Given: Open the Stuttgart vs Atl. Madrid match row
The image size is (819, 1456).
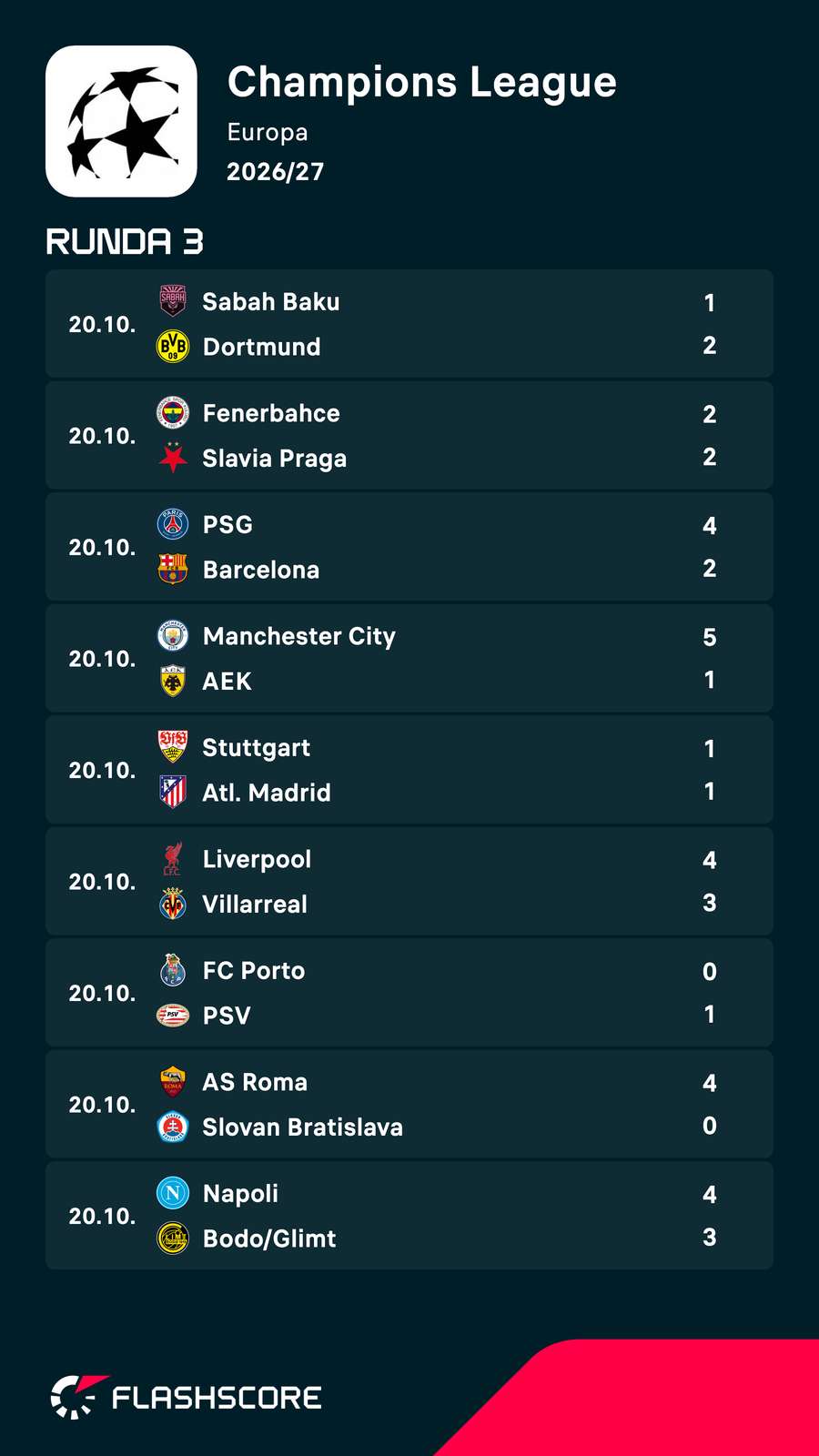Looking at the screenshot, I should click(x=409, y=770).
